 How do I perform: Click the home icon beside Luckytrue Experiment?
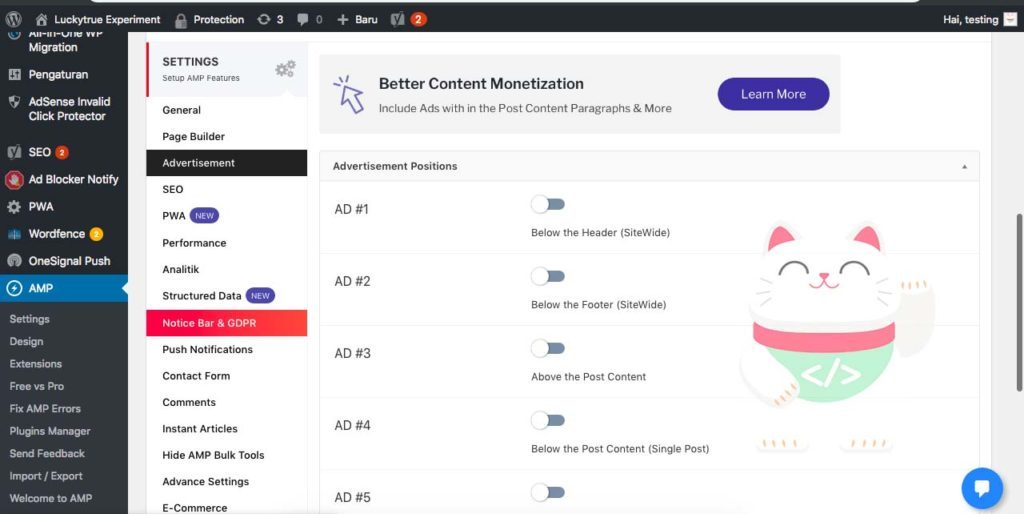coord(41,20)
